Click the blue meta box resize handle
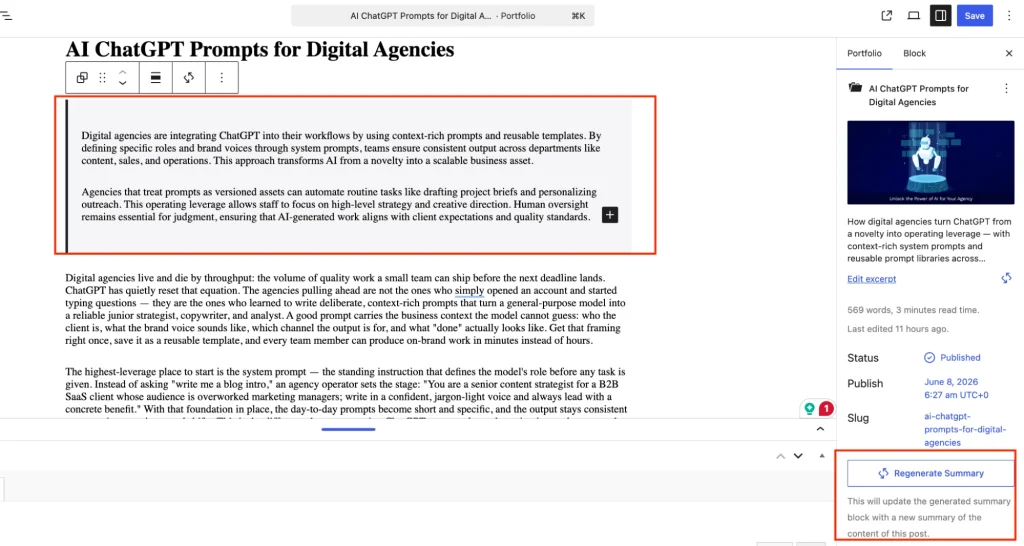 (x=348, y=429)
